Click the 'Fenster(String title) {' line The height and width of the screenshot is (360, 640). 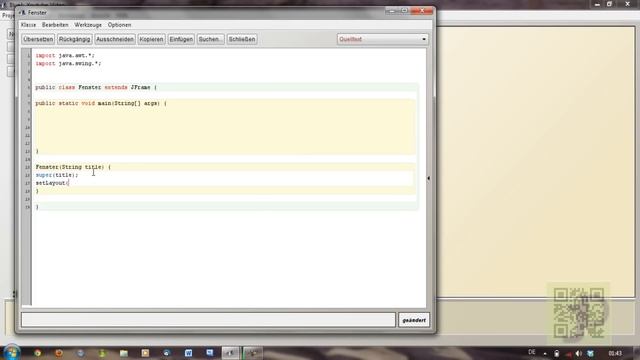point(73,167)
